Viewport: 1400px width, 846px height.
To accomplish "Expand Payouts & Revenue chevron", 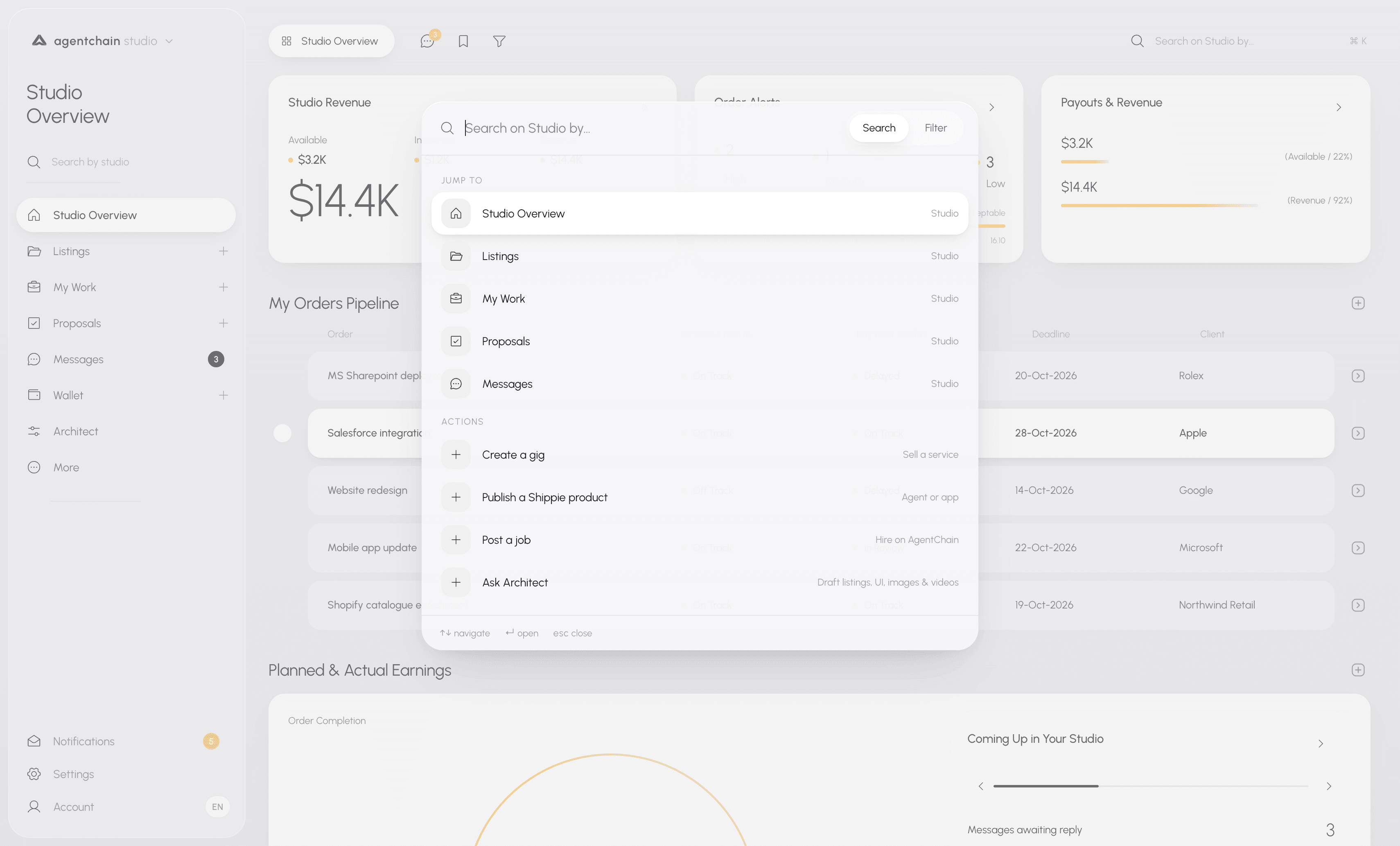I will pyautogui.click(x=1339, y=107).
